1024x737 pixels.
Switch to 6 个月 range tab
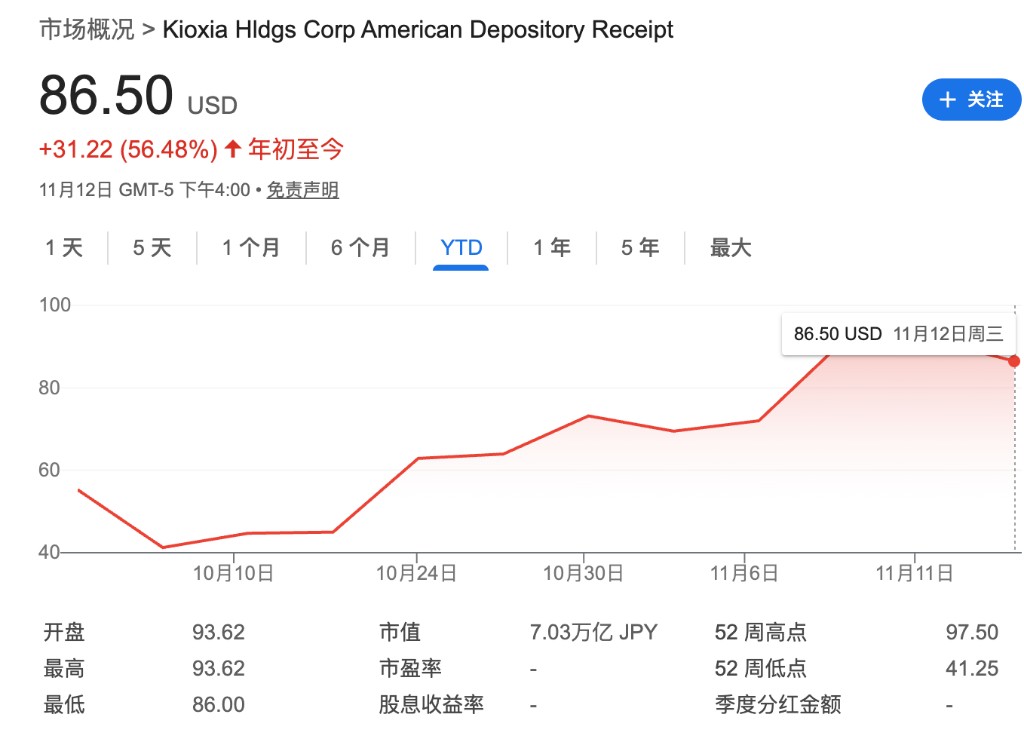pos(360,248)
